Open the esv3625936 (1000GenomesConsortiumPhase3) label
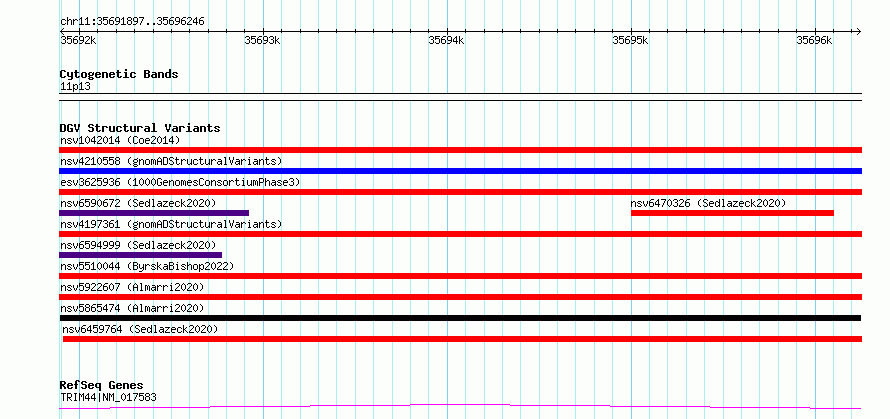 (180, 182)
